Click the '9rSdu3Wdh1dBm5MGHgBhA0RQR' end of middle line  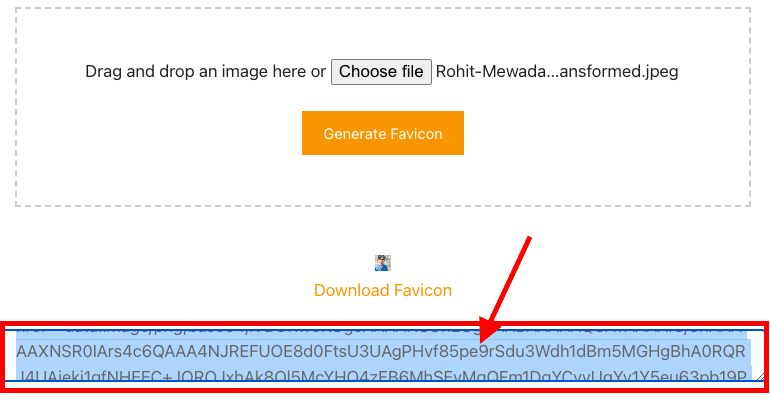[612, 351]
